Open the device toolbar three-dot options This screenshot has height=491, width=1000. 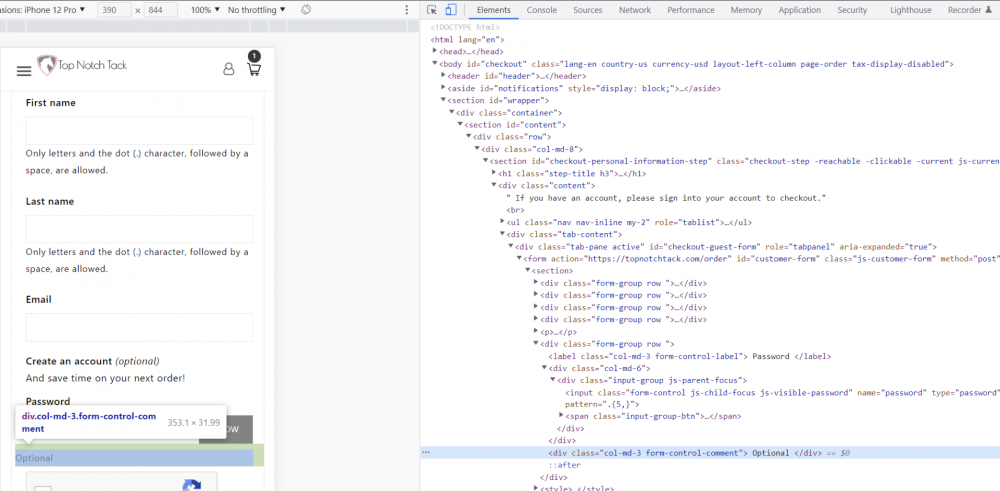click(x=405, y=10)
